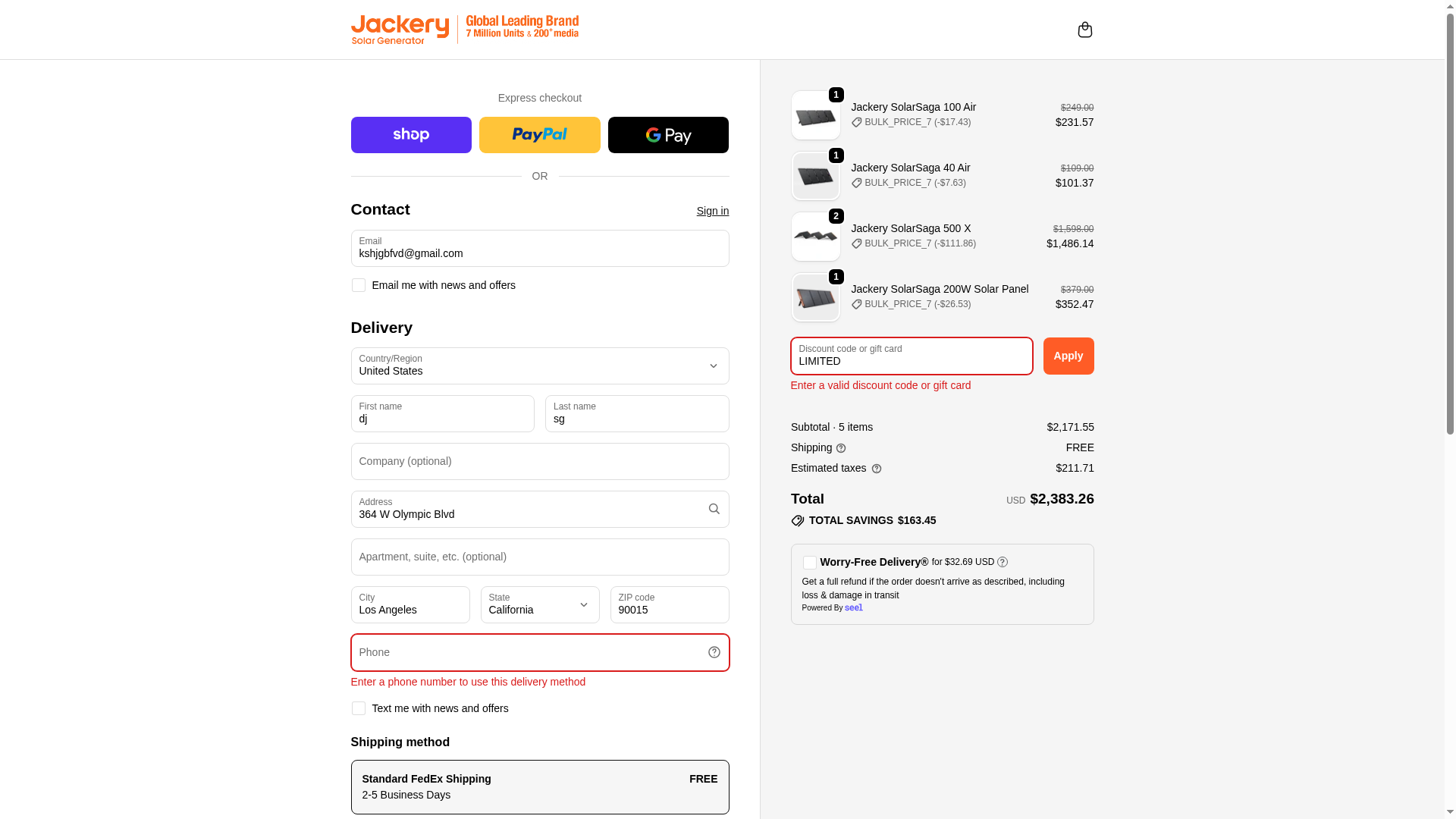Screen dimensions: 1456x819
Task: Select Standard FedEx Shipping option
Action: [540, 787]
